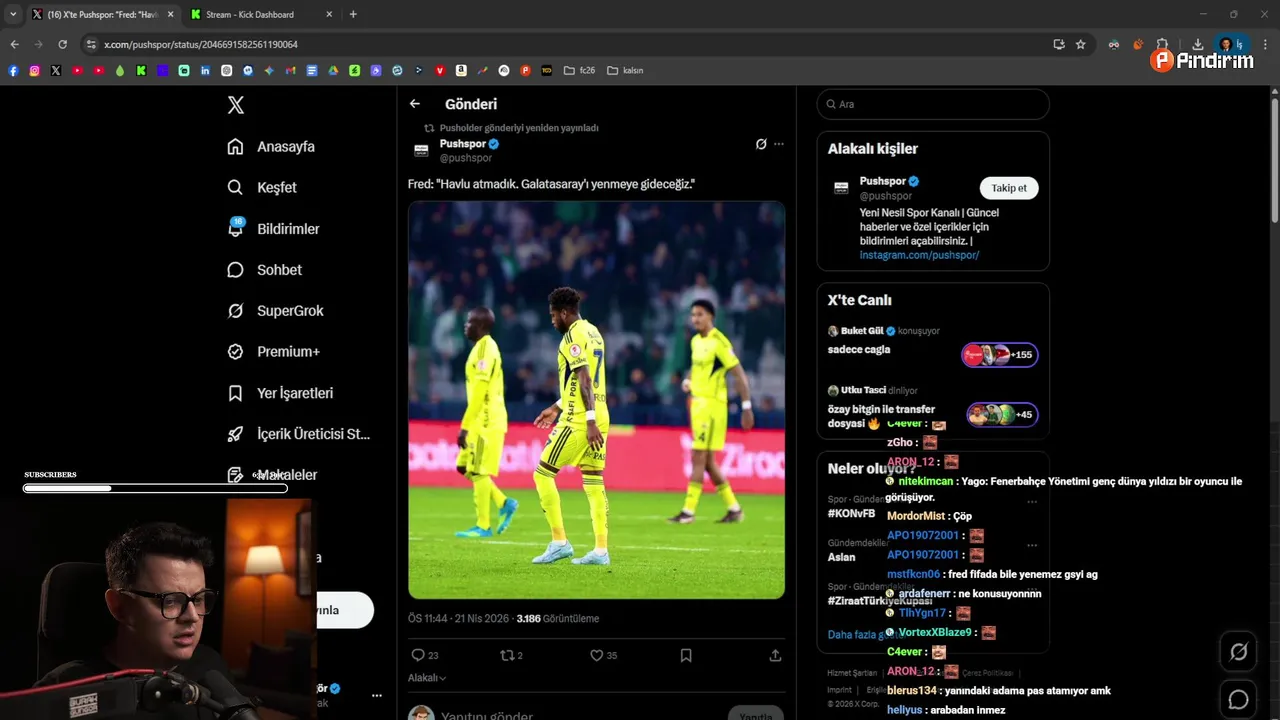Screen dimensions: 1280x720
Task: Open the floating messages chat button
Action: (x=1238, y=700)
